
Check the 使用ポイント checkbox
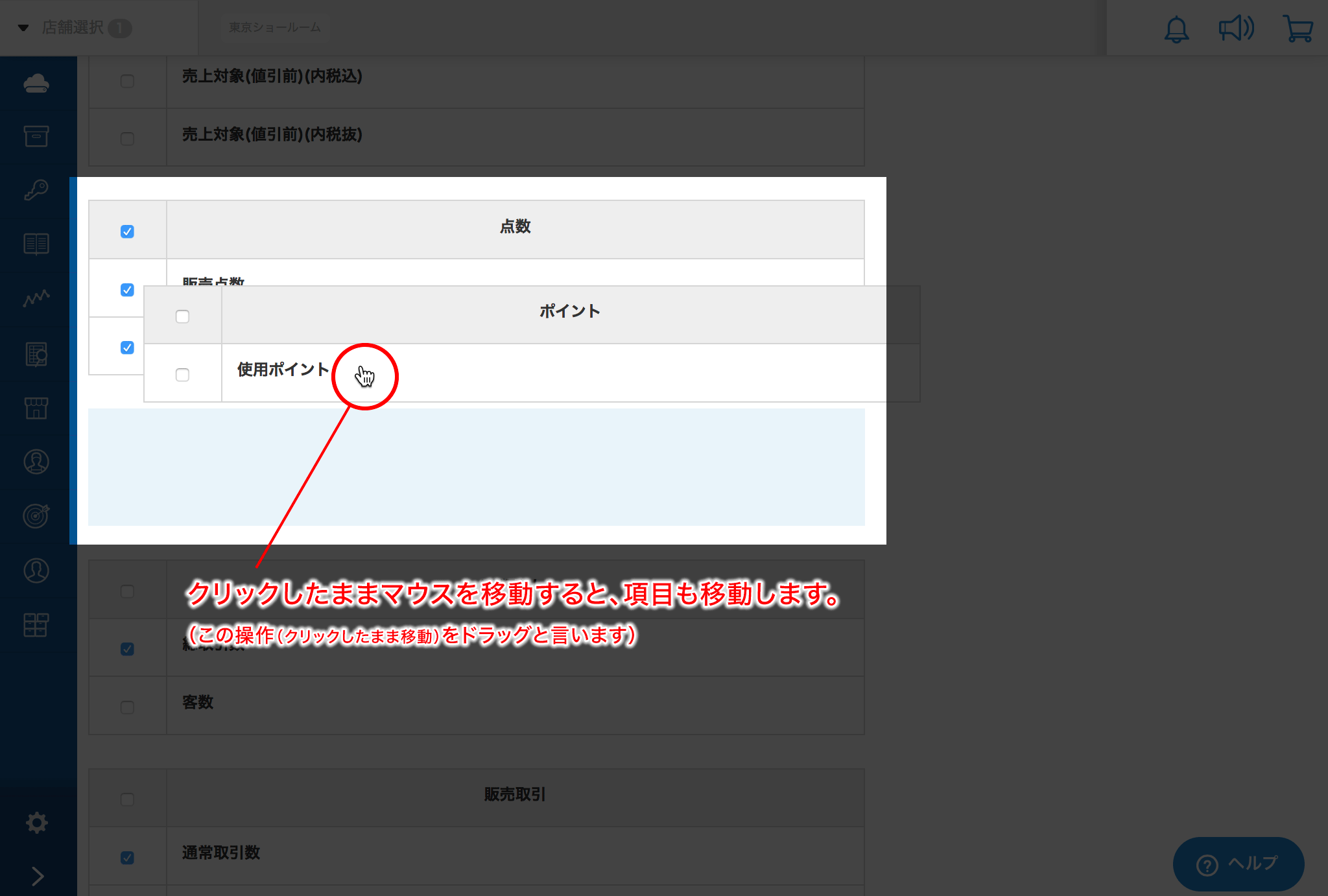[182, 375]
